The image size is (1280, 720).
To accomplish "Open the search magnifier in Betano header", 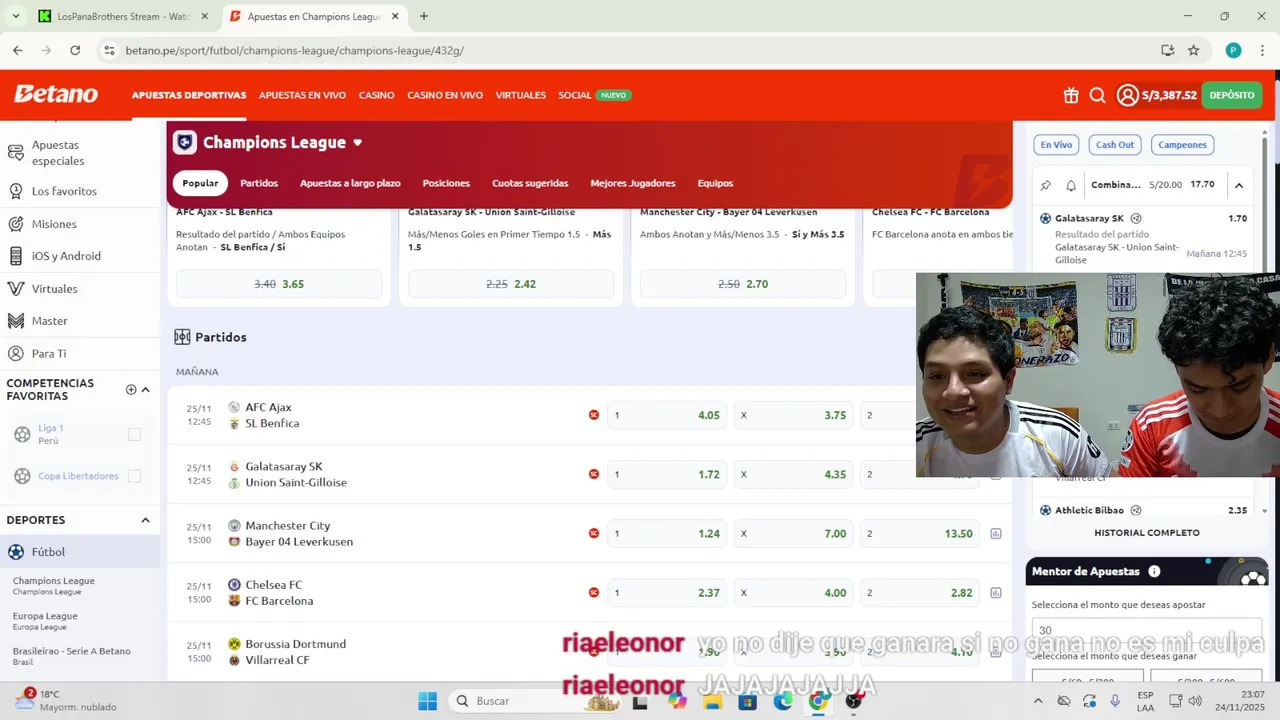I will 1097,95.
